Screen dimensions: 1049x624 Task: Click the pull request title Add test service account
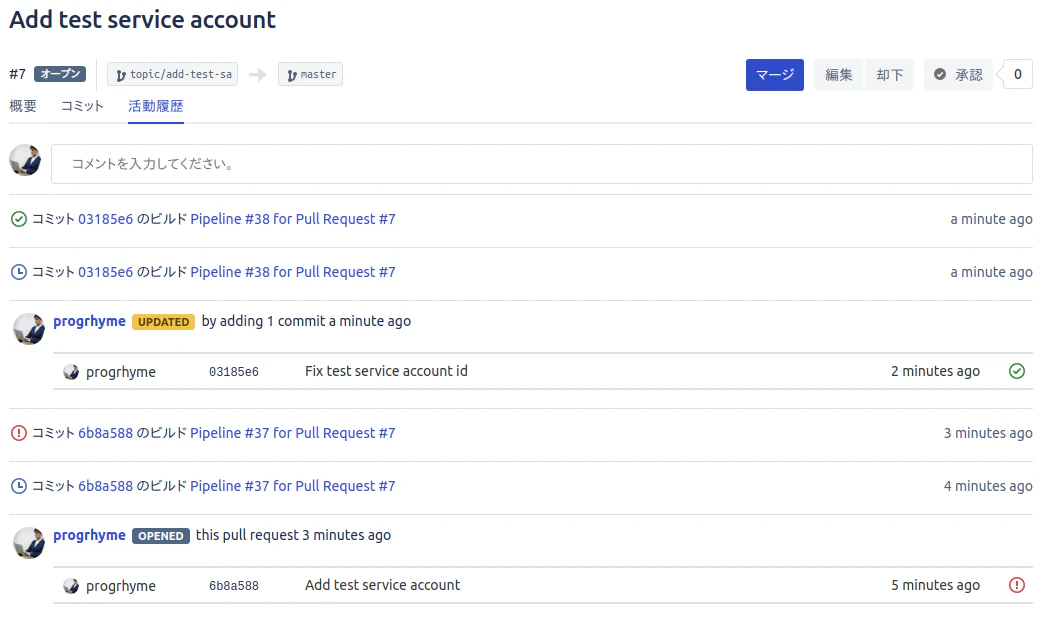tap(142, 19)
